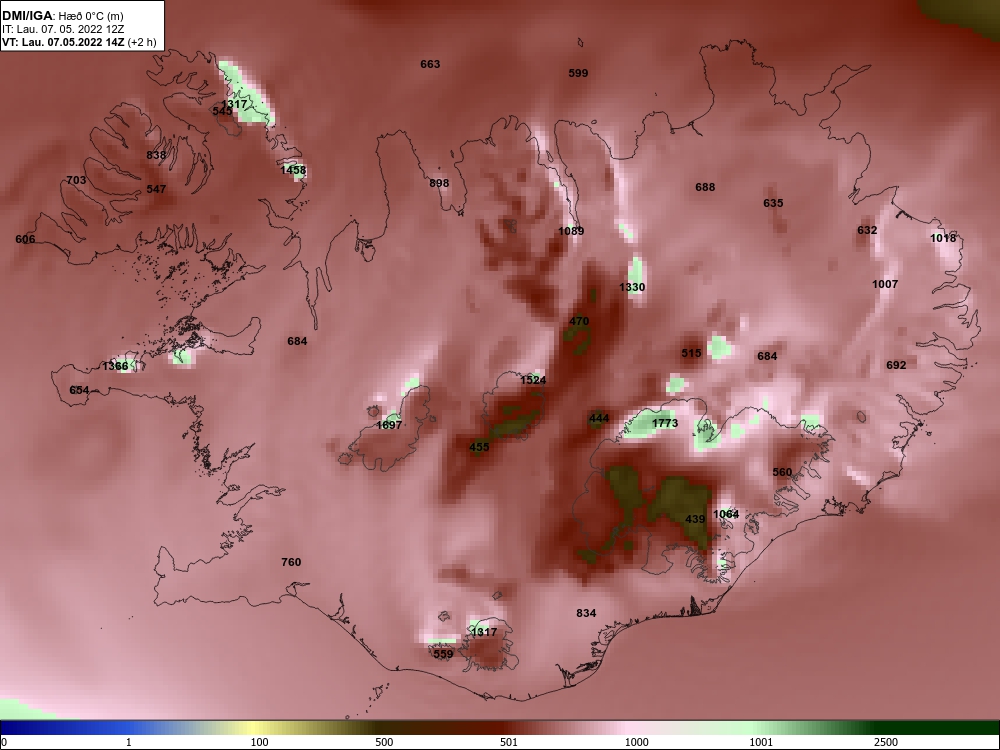Select the 1018 value label

click(x=943, y=238)
